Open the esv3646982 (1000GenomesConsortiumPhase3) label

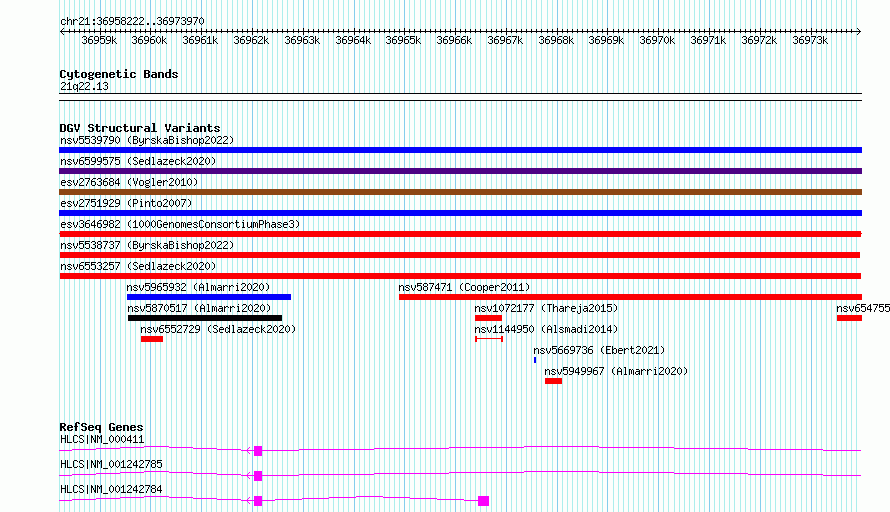[180, 224]
